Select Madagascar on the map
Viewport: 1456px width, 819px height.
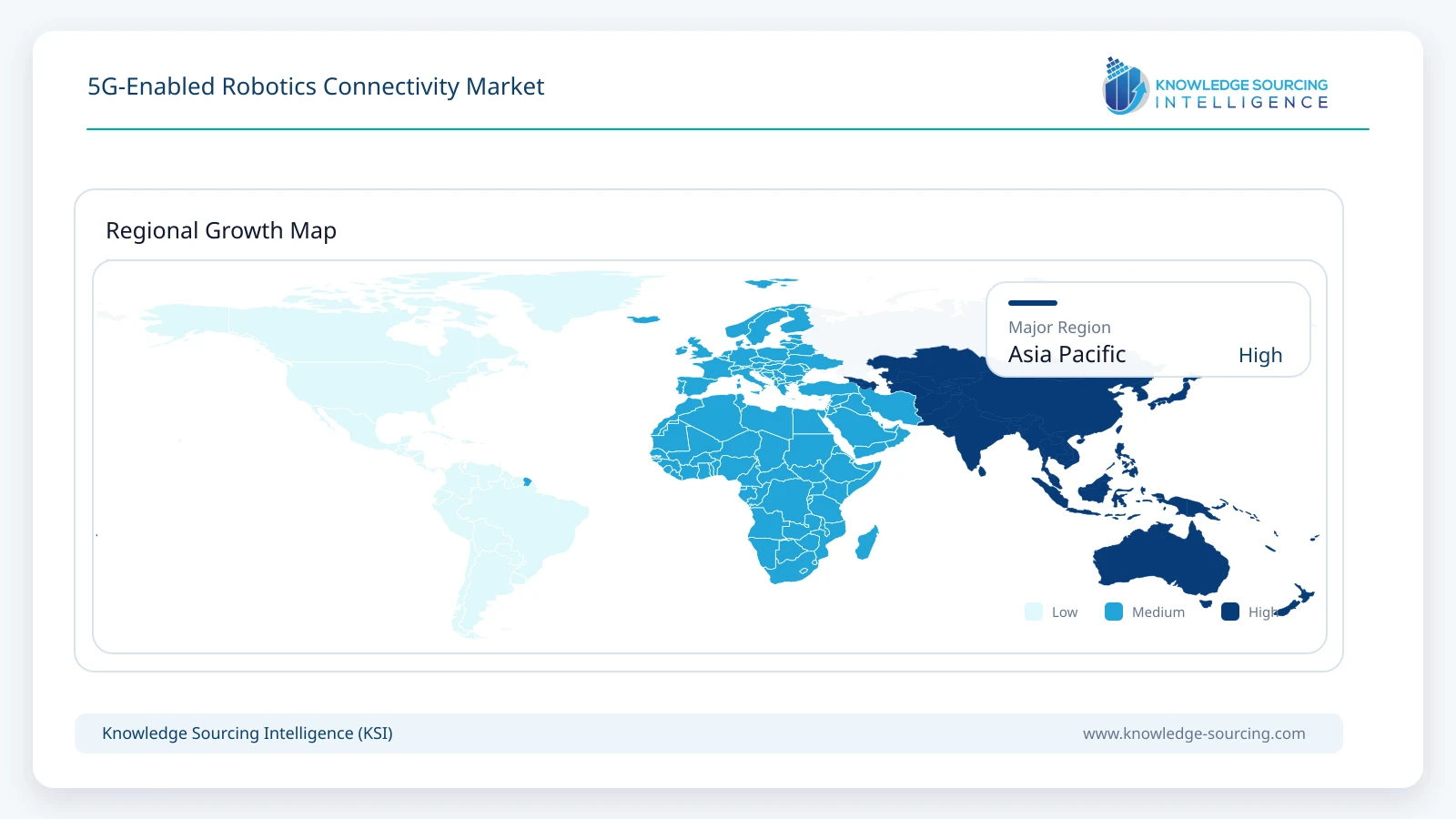coord(867,542)
